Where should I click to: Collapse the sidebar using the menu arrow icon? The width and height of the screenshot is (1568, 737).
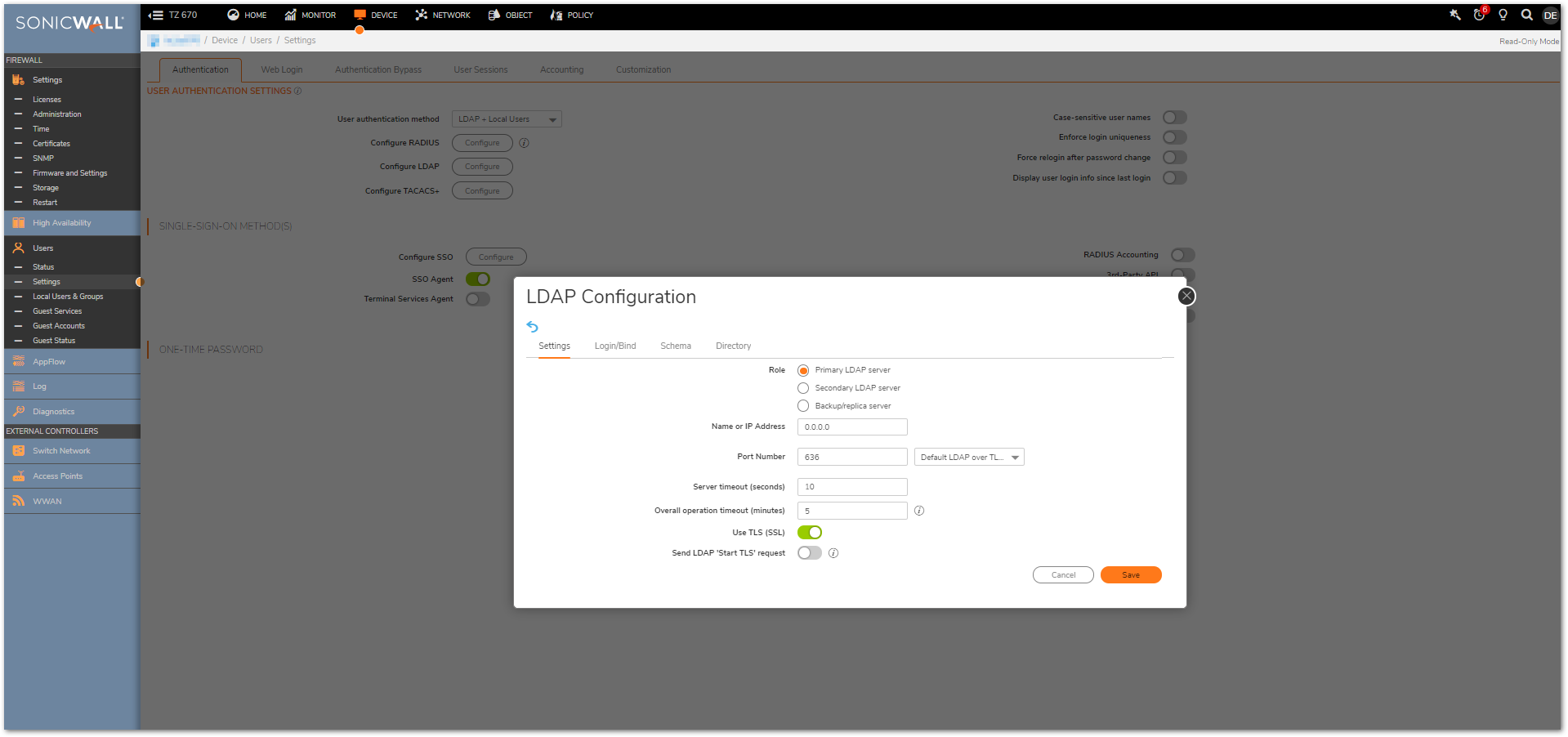coord(155,15)
